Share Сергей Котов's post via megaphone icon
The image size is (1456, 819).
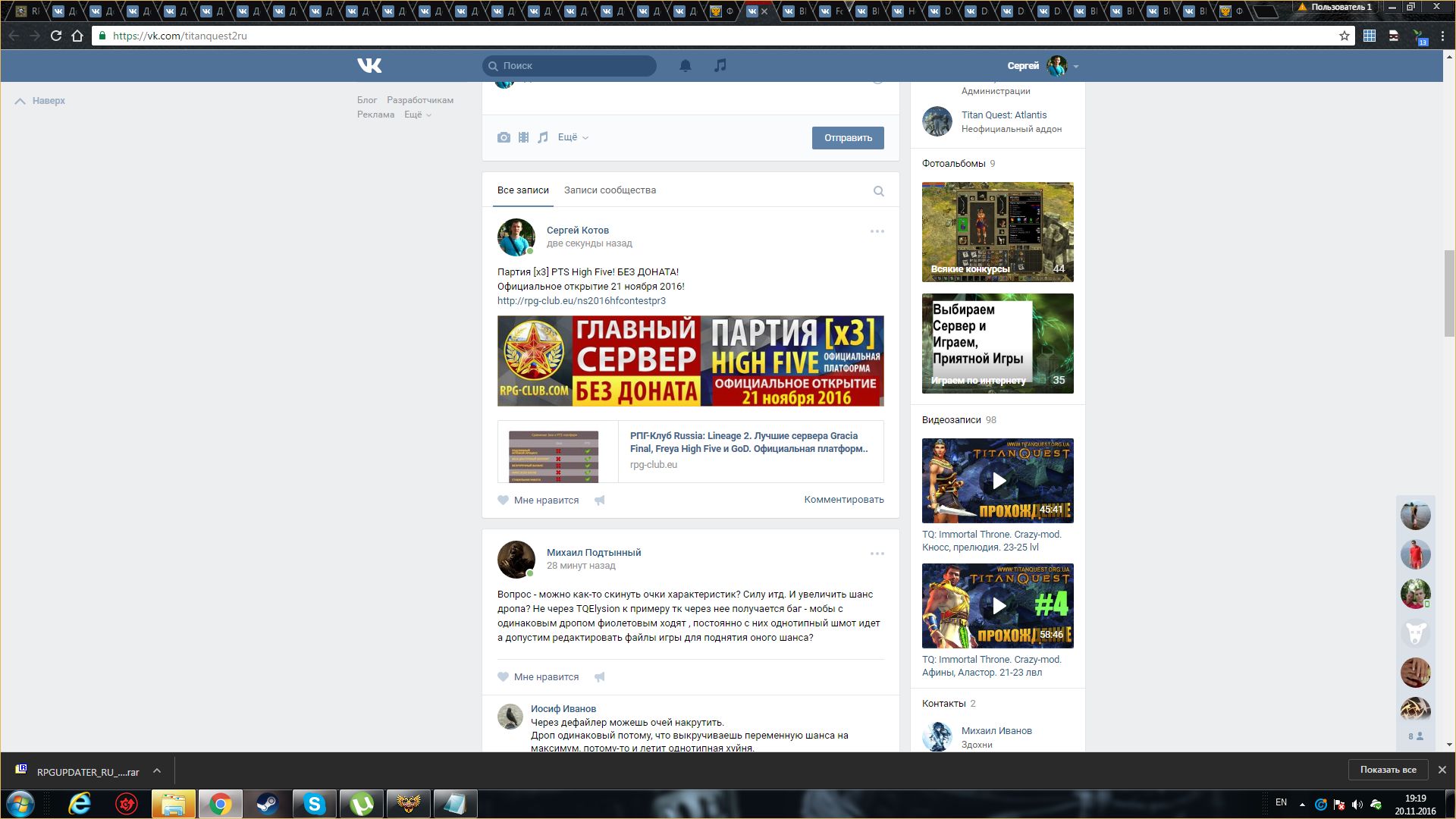point(599,500)
